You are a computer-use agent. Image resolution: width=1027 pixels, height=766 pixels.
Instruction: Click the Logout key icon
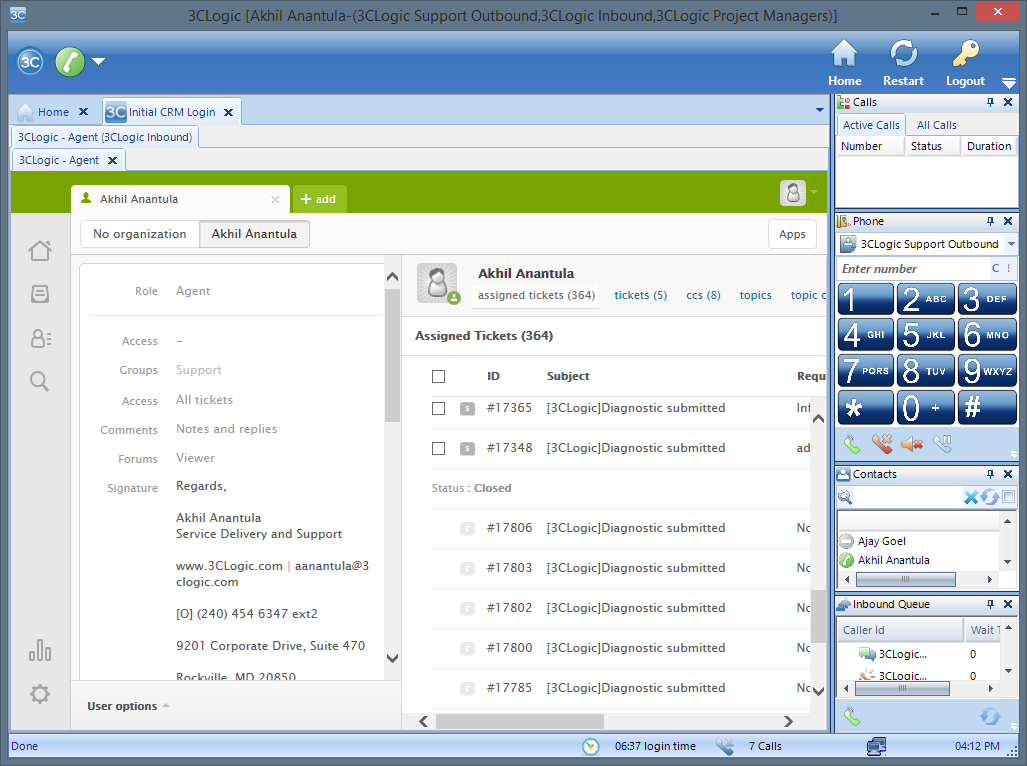point(965,54)
